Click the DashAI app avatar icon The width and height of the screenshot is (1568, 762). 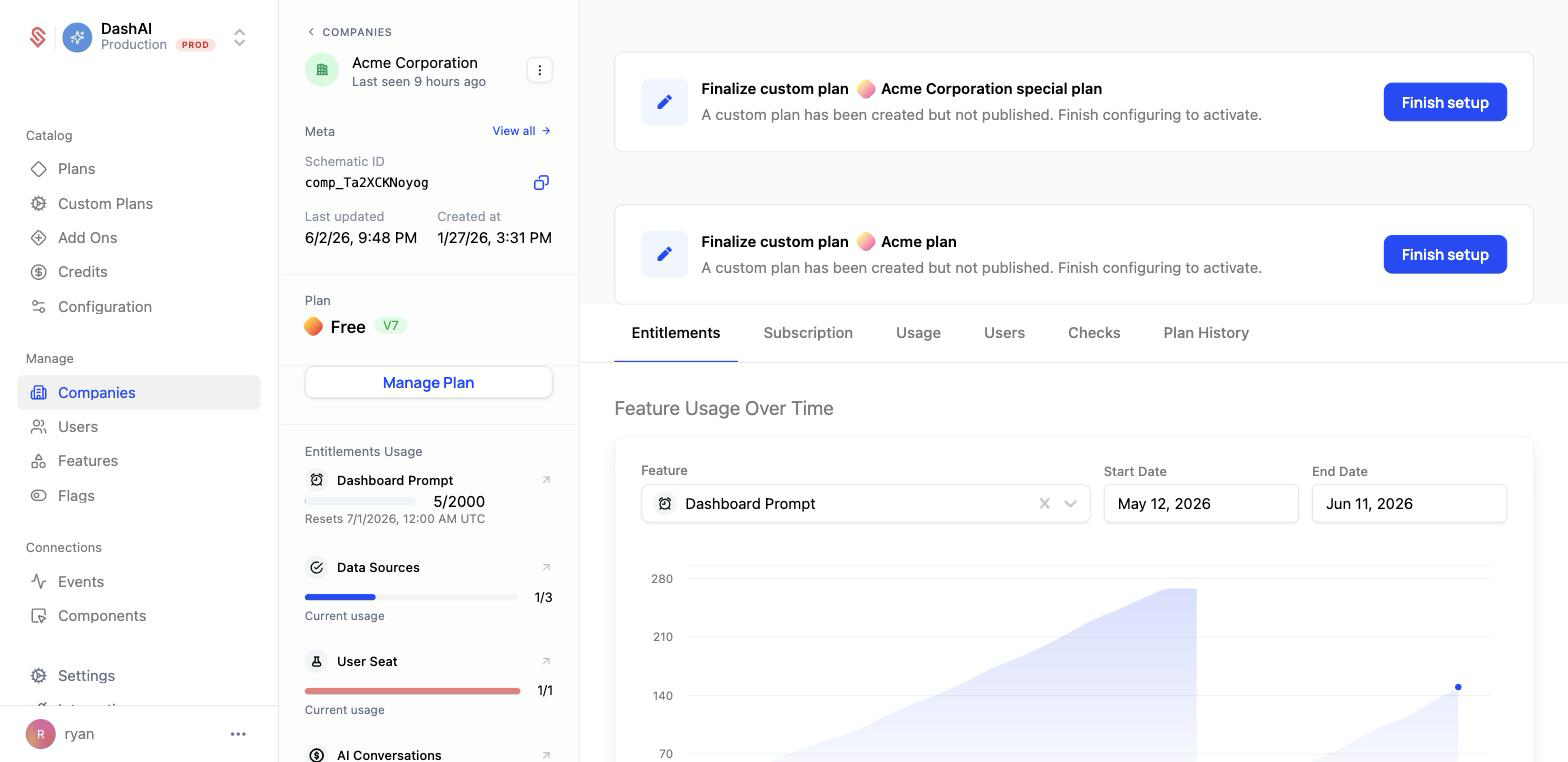point(77,37)
